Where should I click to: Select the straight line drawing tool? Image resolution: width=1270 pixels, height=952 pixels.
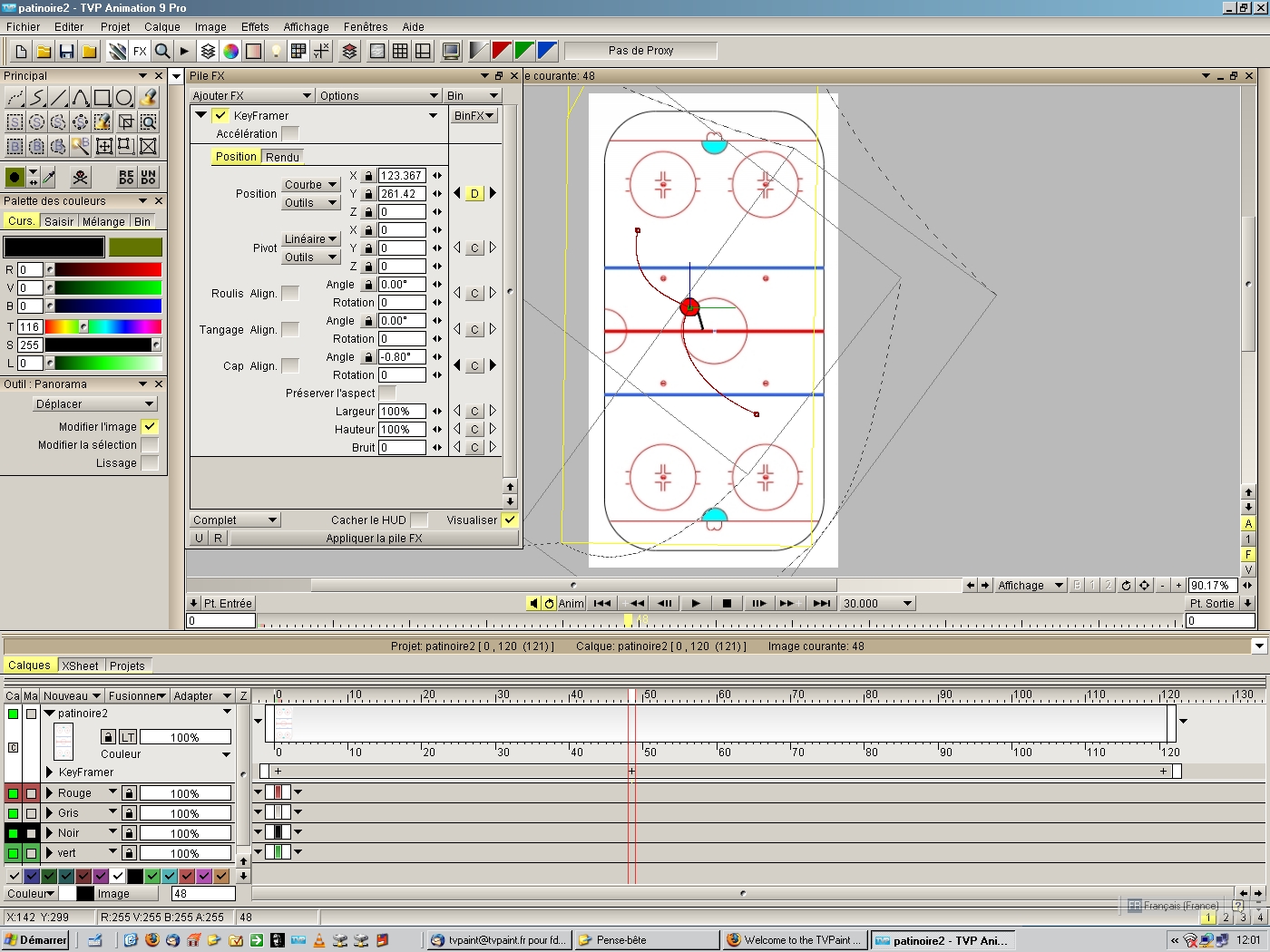click(x=59, y=98)
